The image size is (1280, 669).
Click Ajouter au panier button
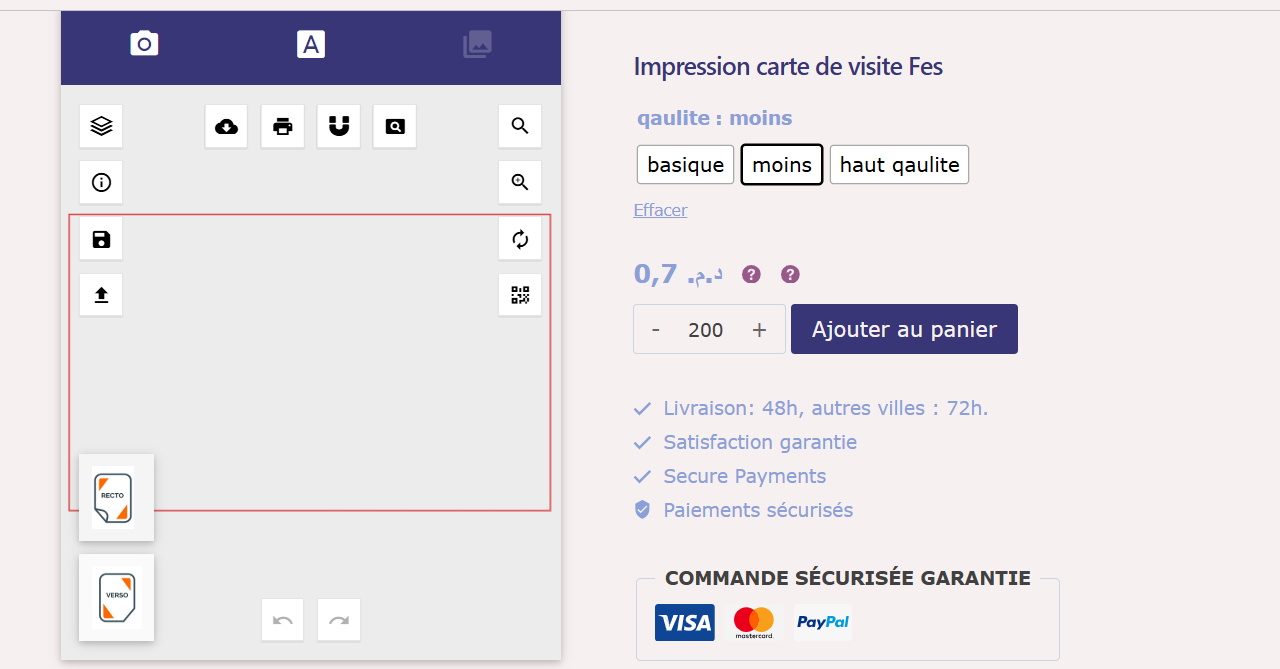tap(904, 329)
